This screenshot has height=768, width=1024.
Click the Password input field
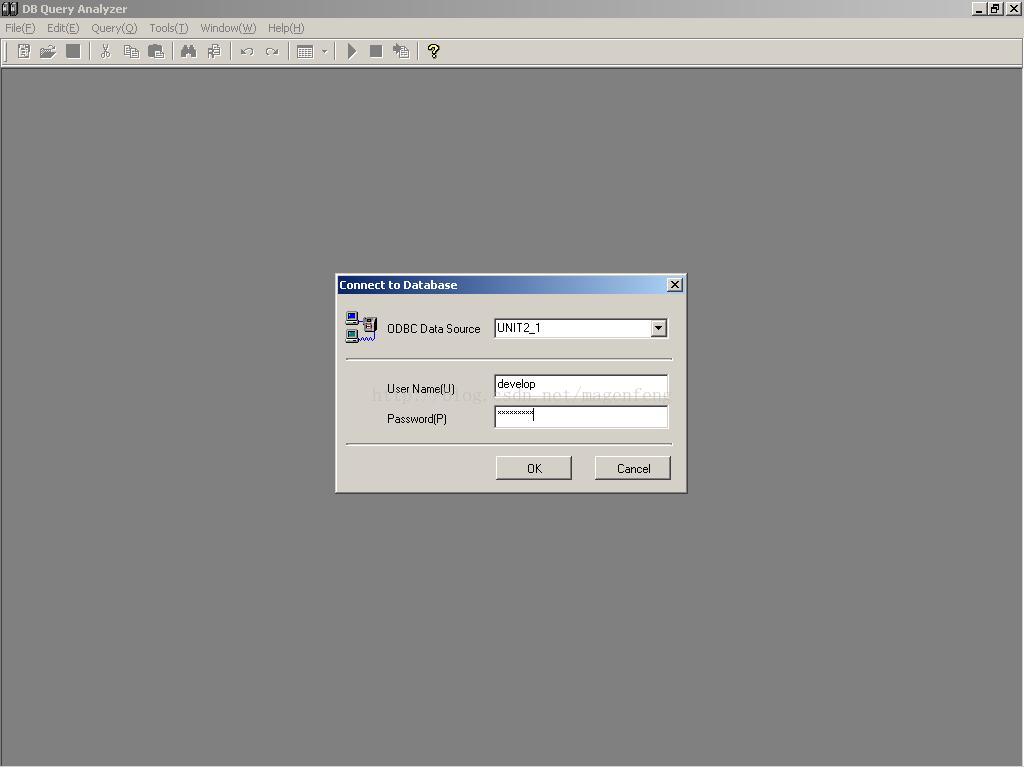coord(581,416)
